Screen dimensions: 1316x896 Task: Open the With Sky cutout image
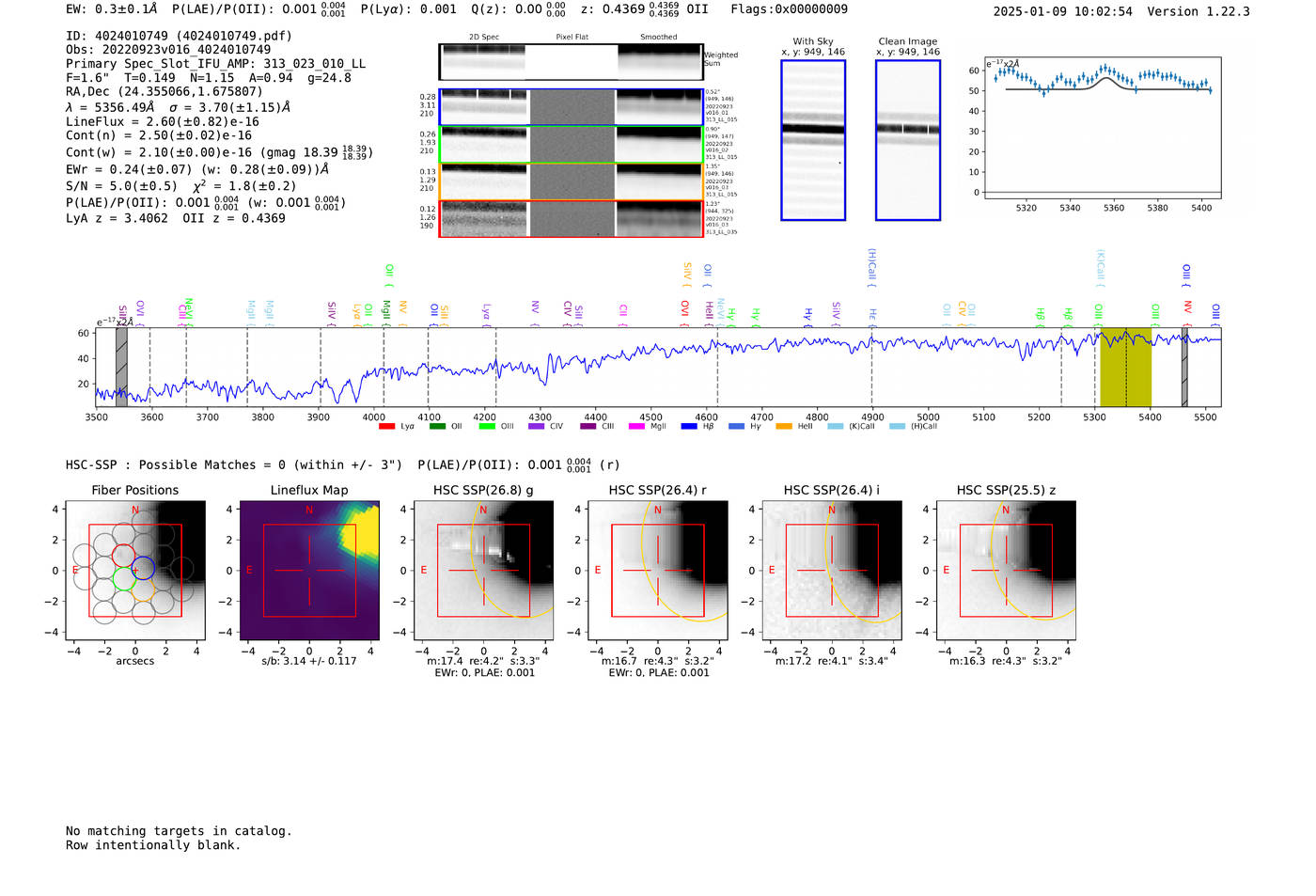(813, 140)
